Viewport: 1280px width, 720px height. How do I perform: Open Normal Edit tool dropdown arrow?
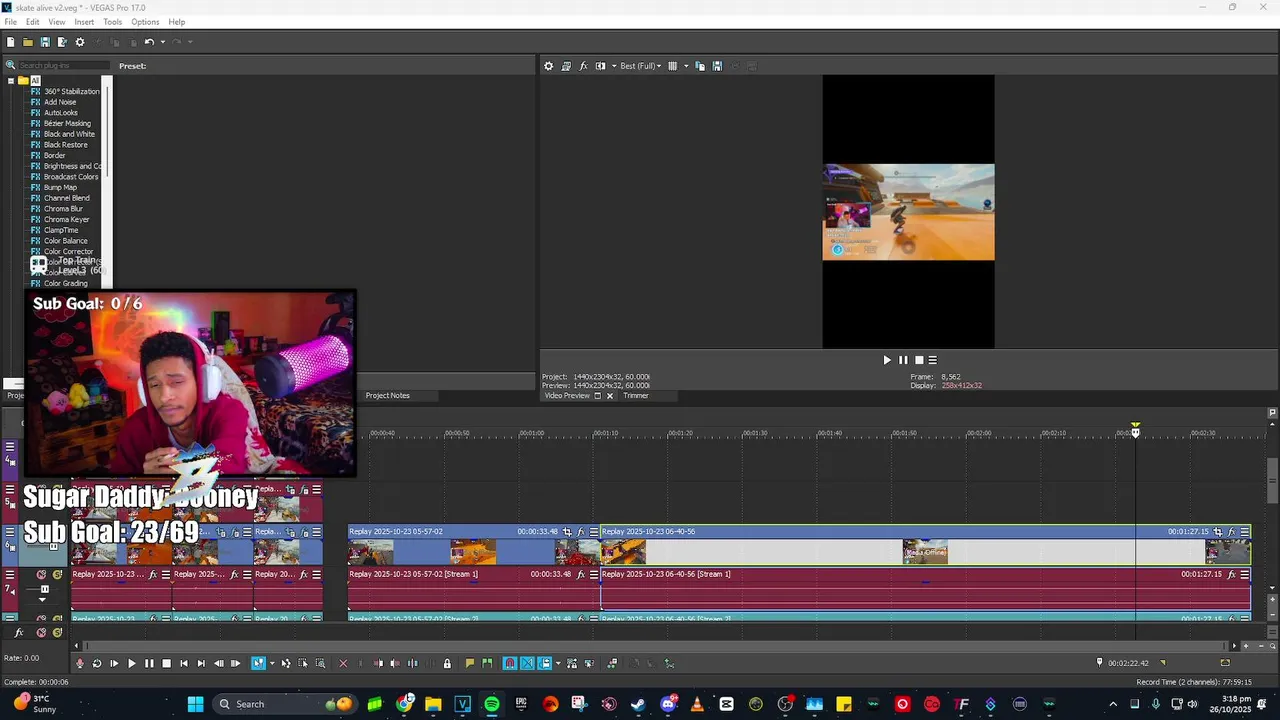[x=272, y=663]
